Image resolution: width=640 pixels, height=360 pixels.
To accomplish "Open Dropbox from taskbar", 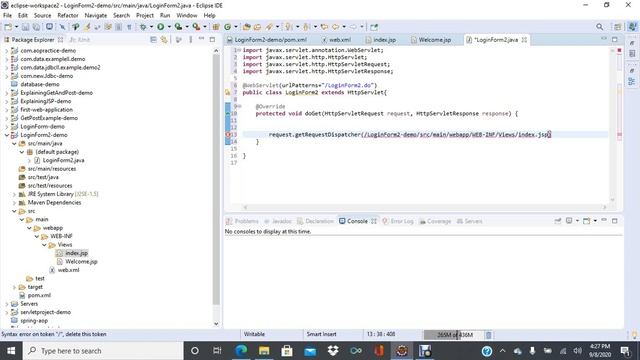I will click(x=333, y=351).
